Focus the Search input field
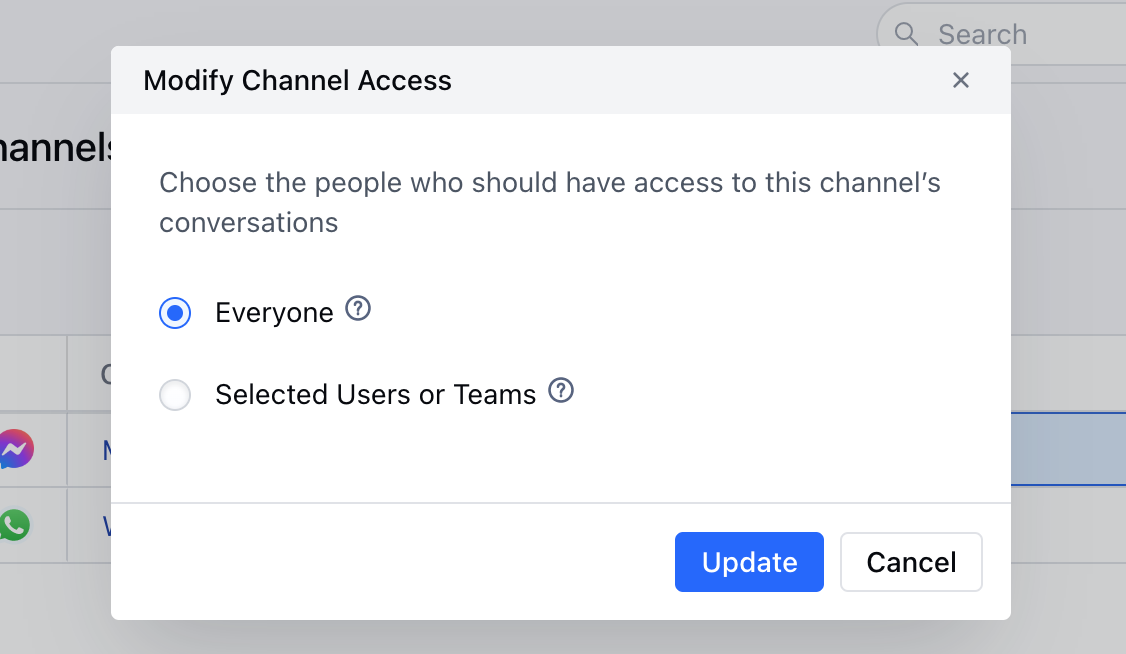Image resolution: width=1126 pixels, height=654 pixels. [x=1002, y=34]
